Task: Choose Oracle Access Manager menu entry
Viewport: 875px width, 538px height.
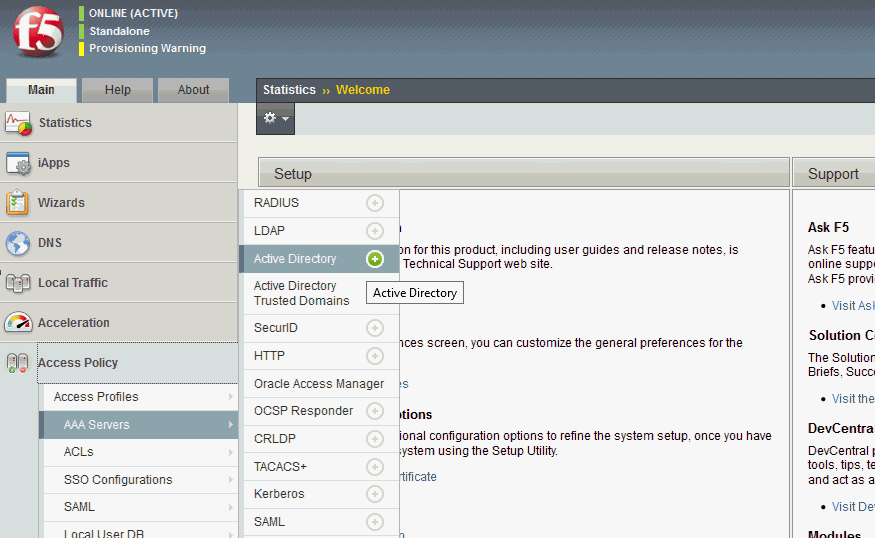Action: point(318,384)
